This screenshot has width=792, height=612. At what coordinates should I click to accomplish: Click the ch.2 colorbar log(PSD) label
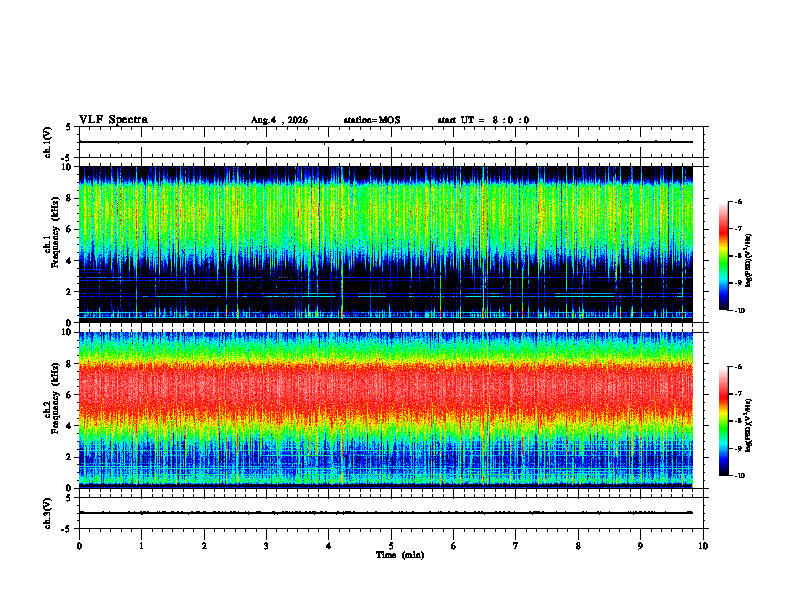click(x=749, y=425)
